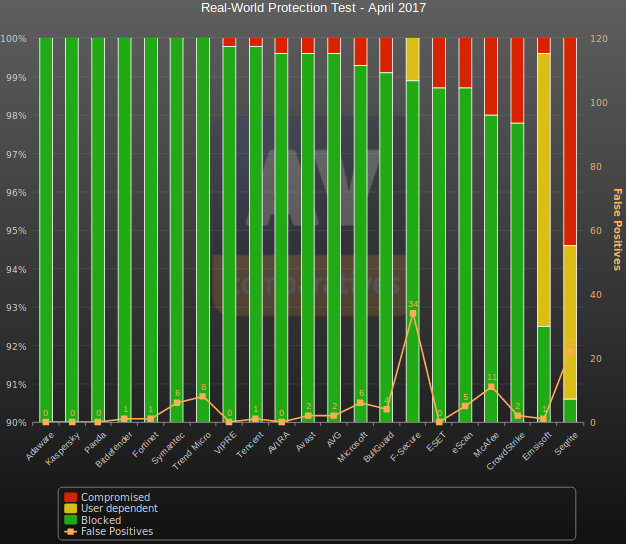
Task: Click the Tencent false positive marker 1
Action: click(x=256, y=419)
